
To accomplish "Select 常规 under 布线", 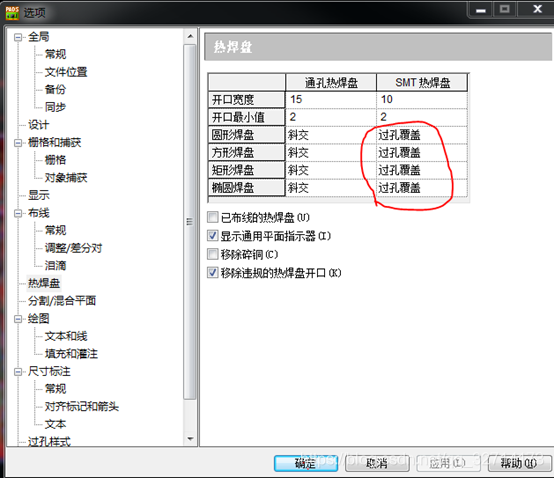I will point(55,230).
